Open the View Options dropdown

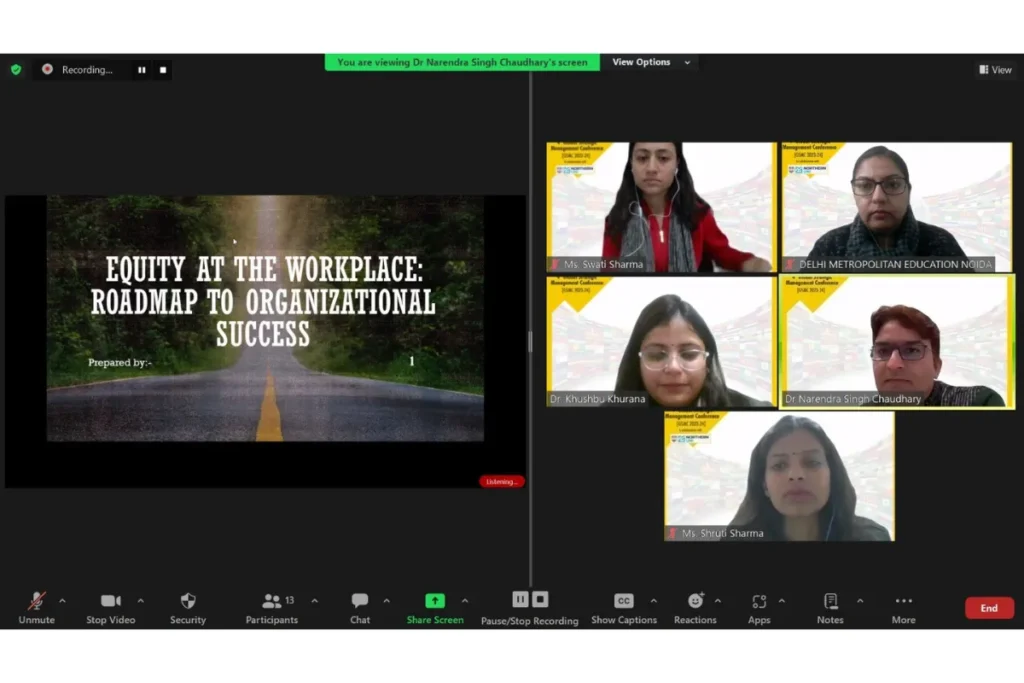click(x=651, y=62)
